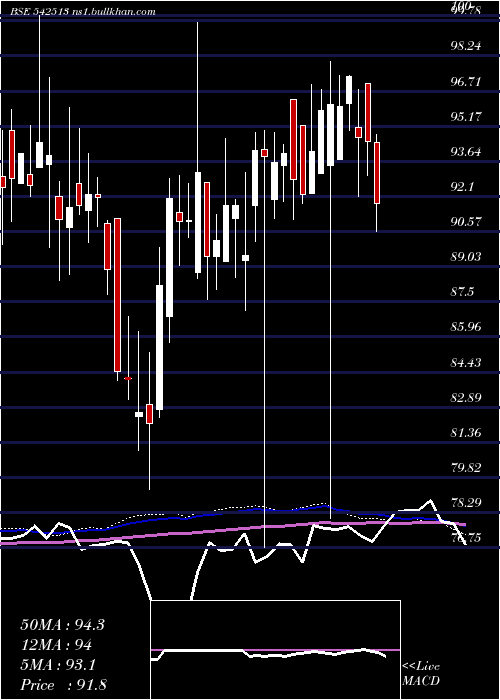The width and height of the screenshot is (500, 700).
Task: Click the 87.5 price axis label
Action: (463, 292)
